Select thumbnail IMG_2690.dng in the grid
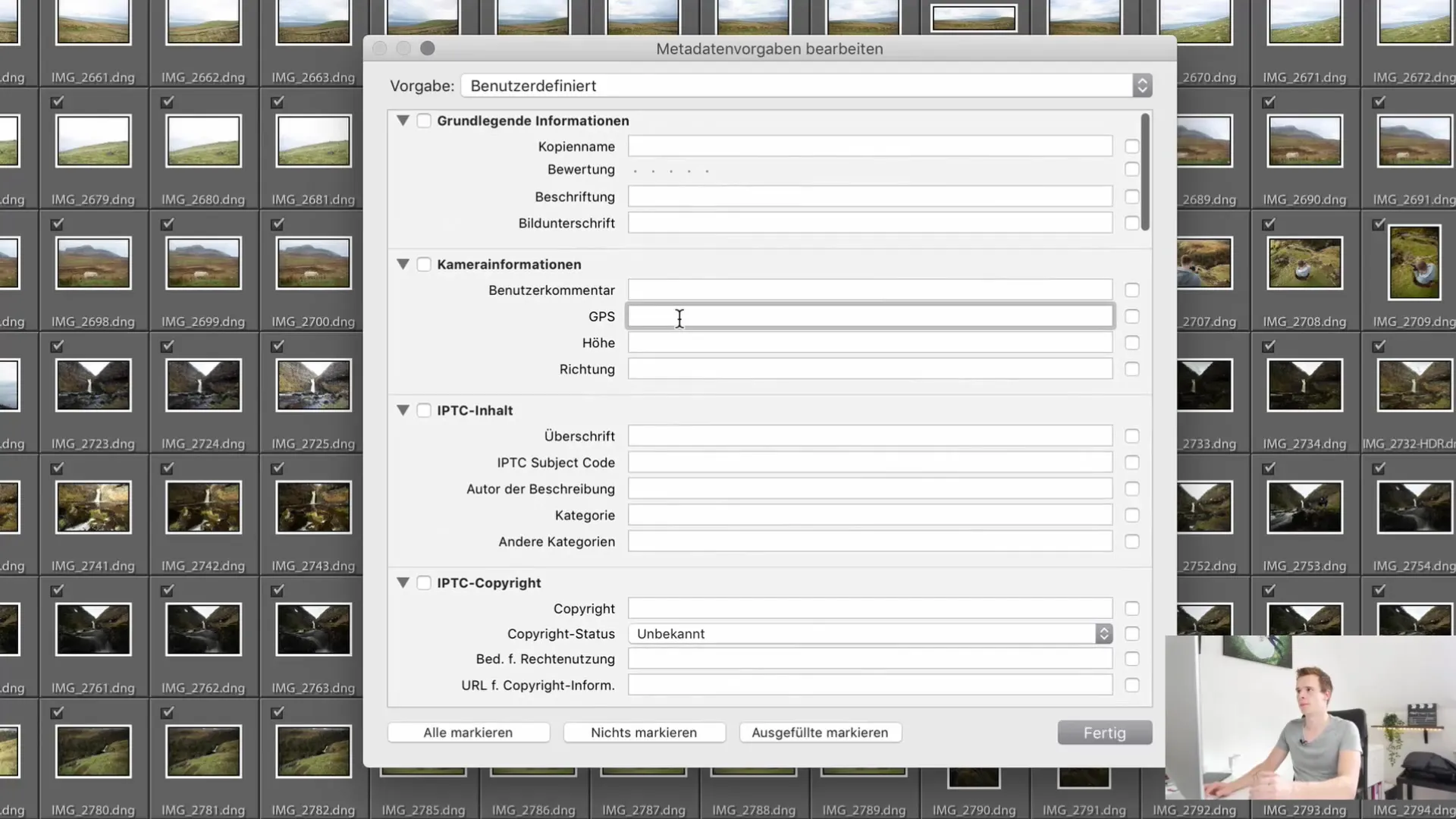Screen dimensions: 1456x819 1304,141
